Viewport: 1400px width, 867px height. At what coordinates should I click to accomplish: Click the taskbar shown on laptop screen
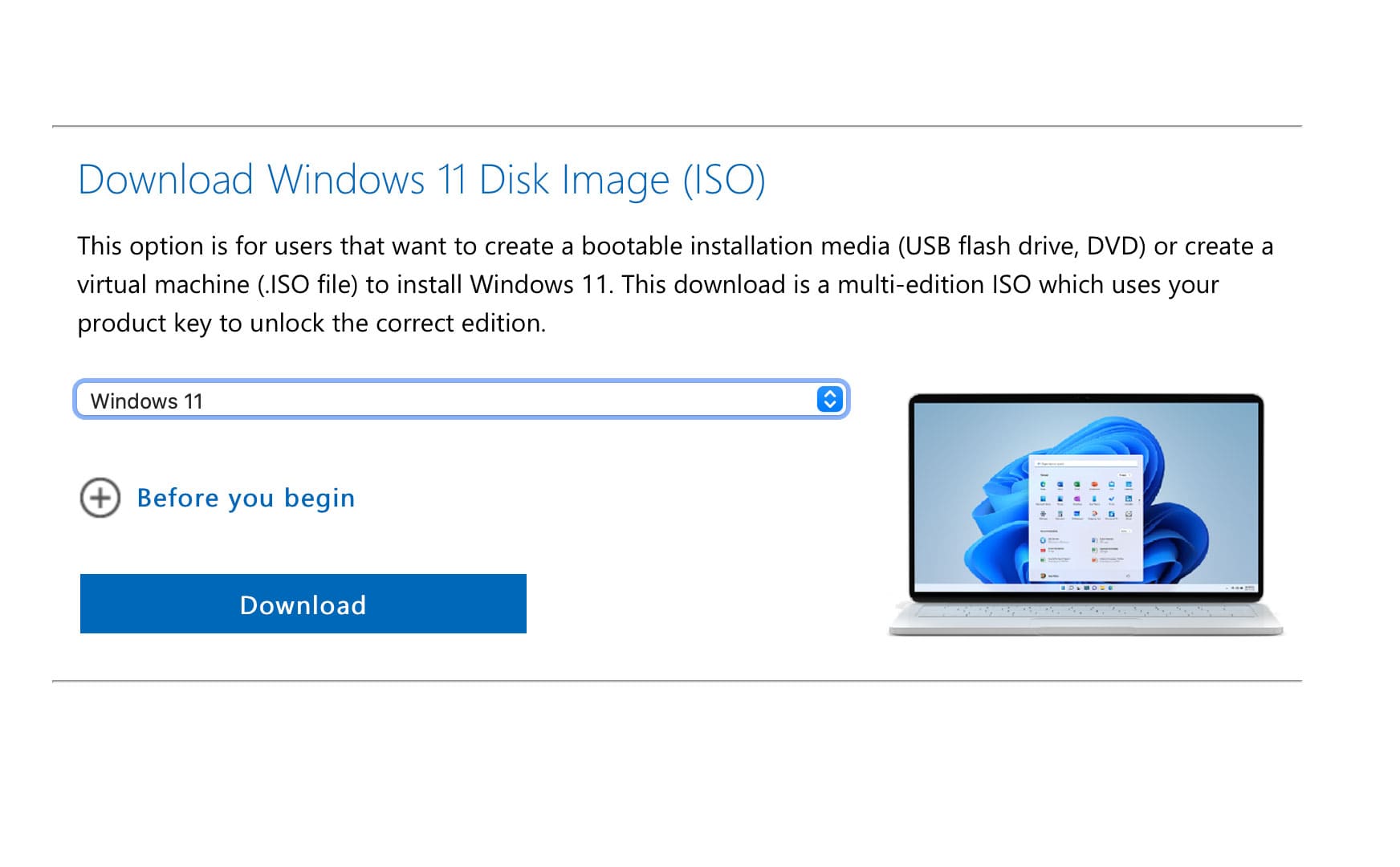pos(1085,588)
